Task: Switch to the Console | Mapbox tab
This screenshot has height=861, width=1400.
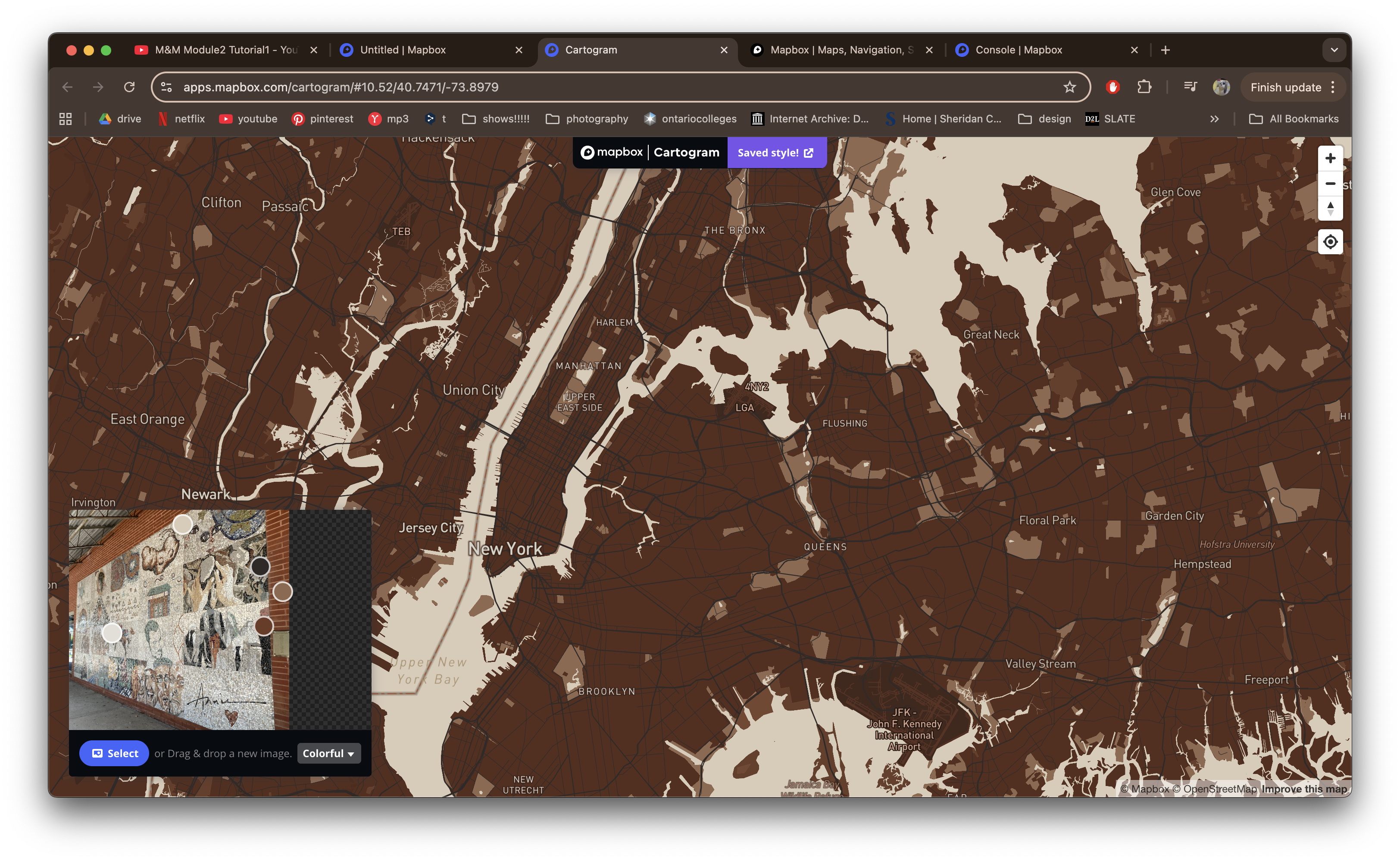Action: point(1019,50)
